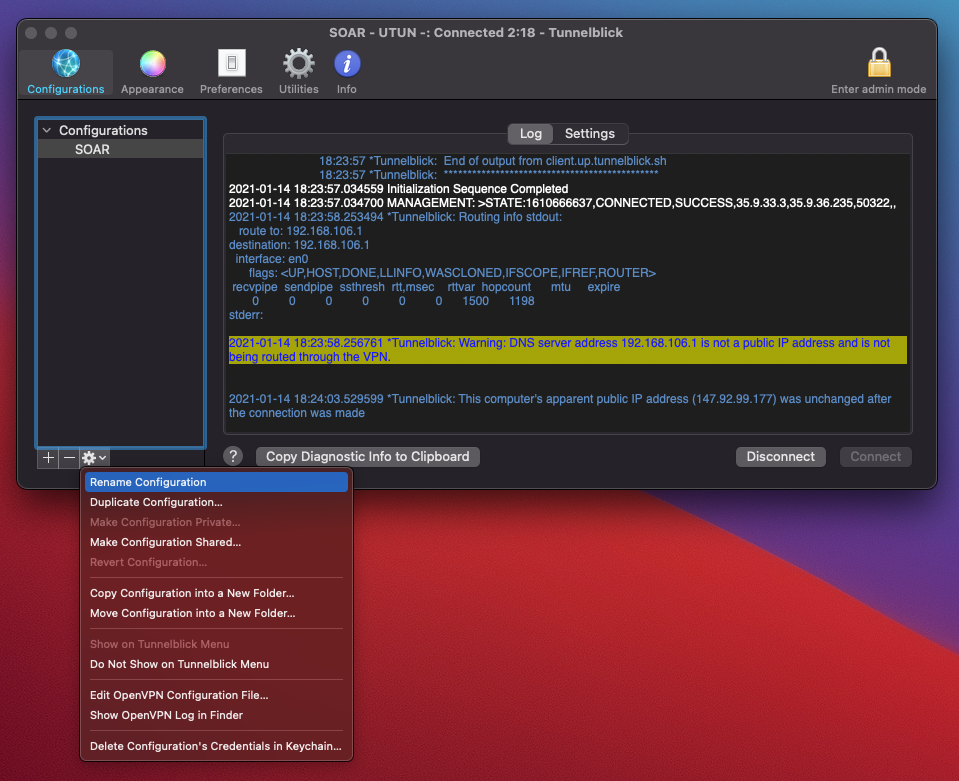
Task: Click the Enter admin mode lock
Action: point(879,62)
